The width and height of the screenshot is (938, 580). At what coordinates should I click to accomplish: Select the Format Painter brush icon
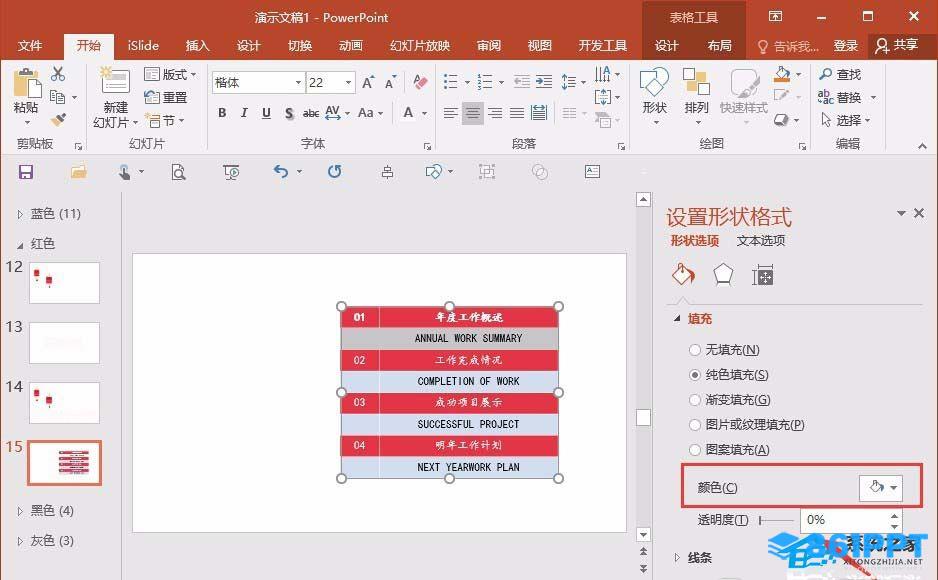pos(58,120)
